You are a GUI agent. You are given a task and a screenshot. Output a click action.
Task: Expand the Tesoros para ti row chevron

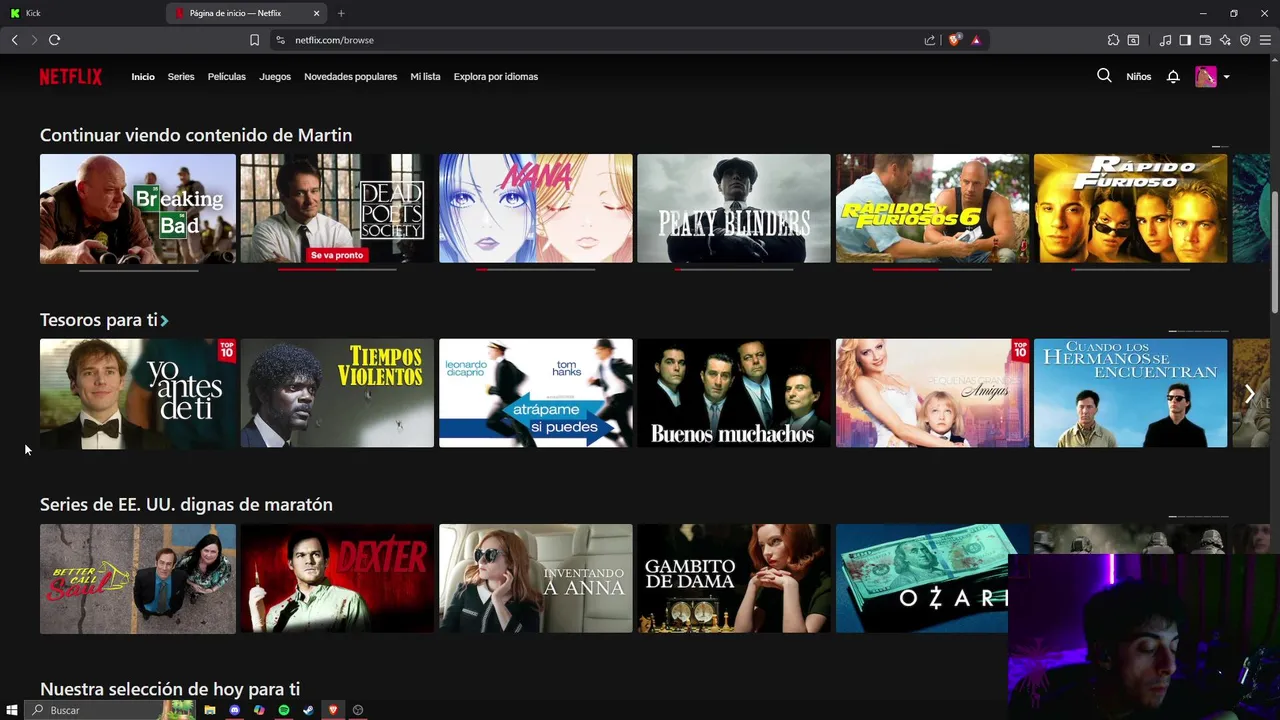coord(165,321)
